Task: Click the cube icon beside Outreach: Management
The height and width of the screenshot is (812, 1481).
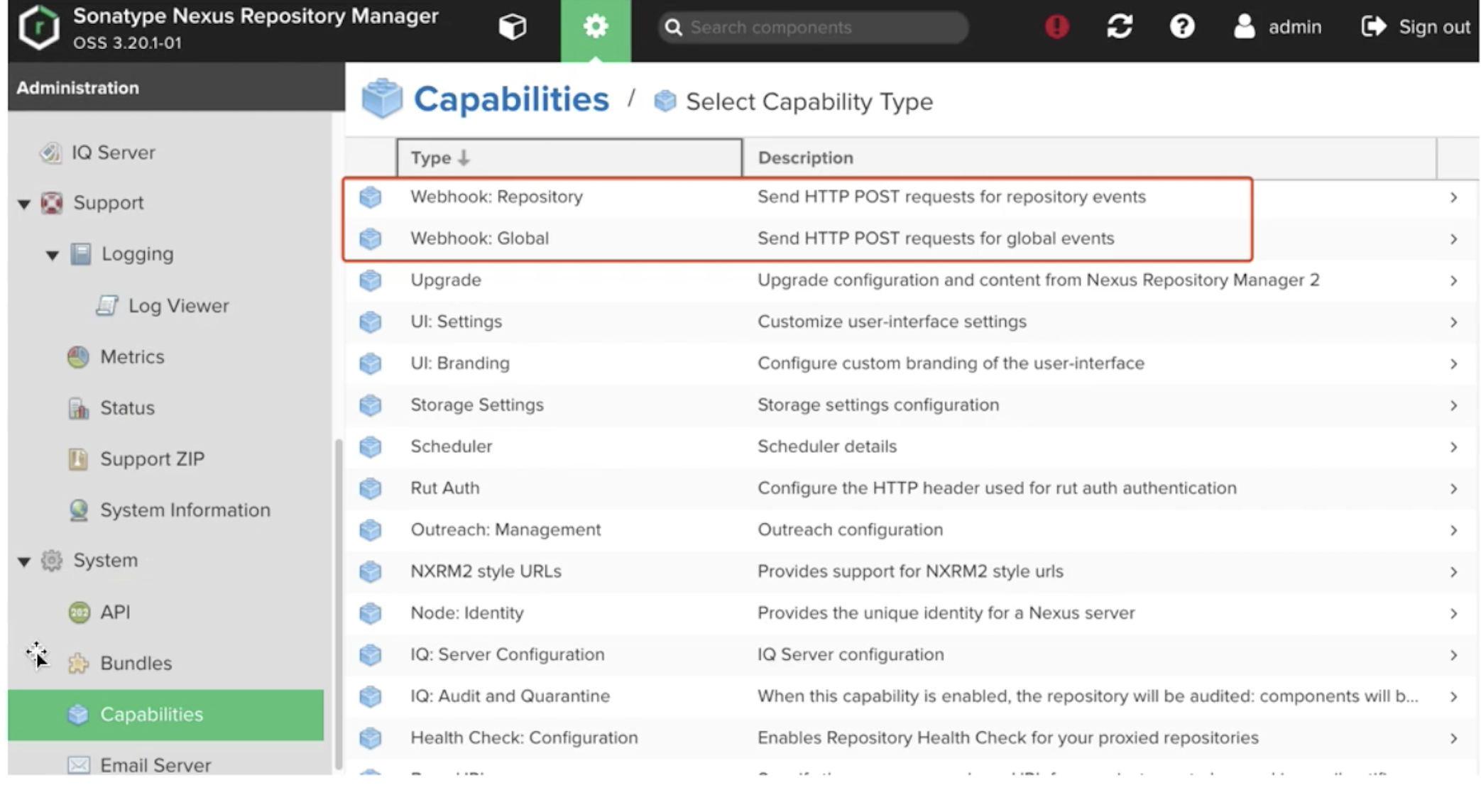Action: coord(370,530)
